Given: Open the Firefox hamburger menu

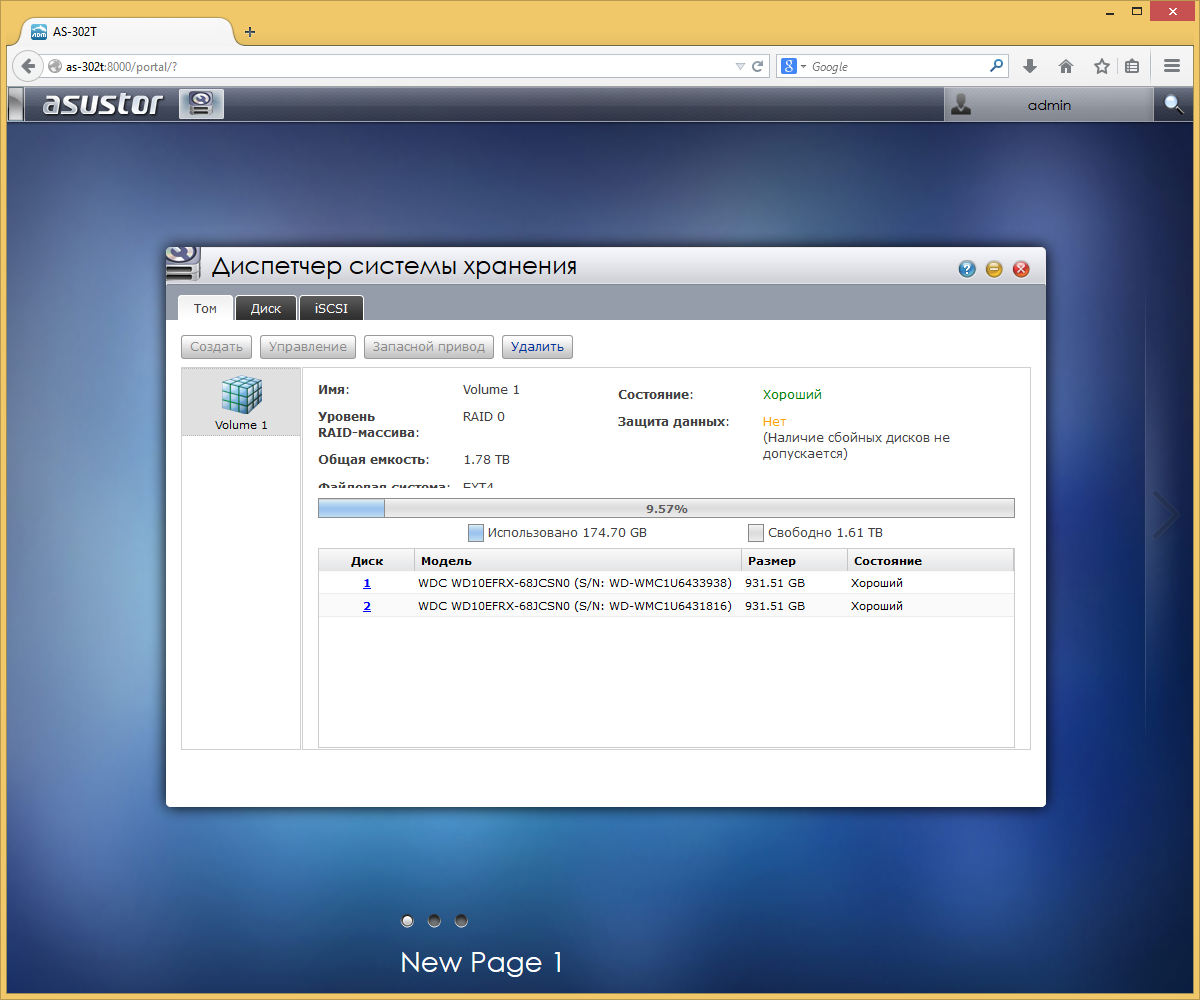Looking at the screenshot, I should point(1172,66).
